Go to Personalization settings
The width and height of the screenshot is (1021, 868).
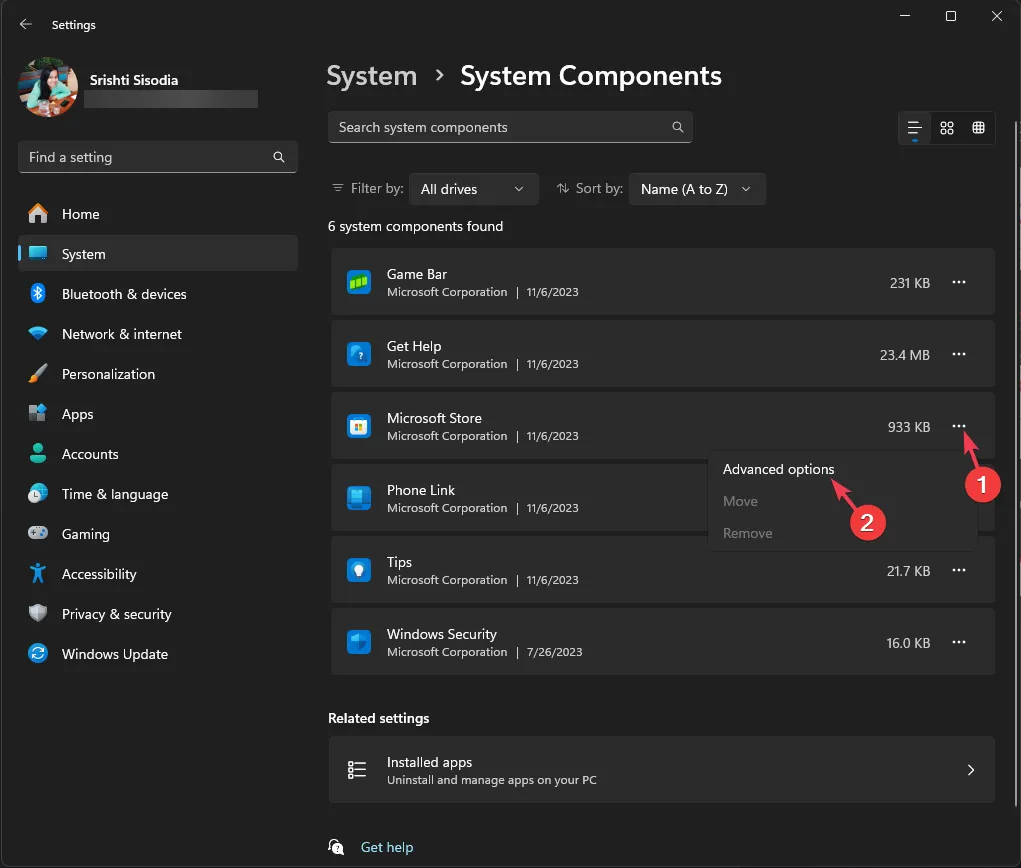[x=158, y=374]
